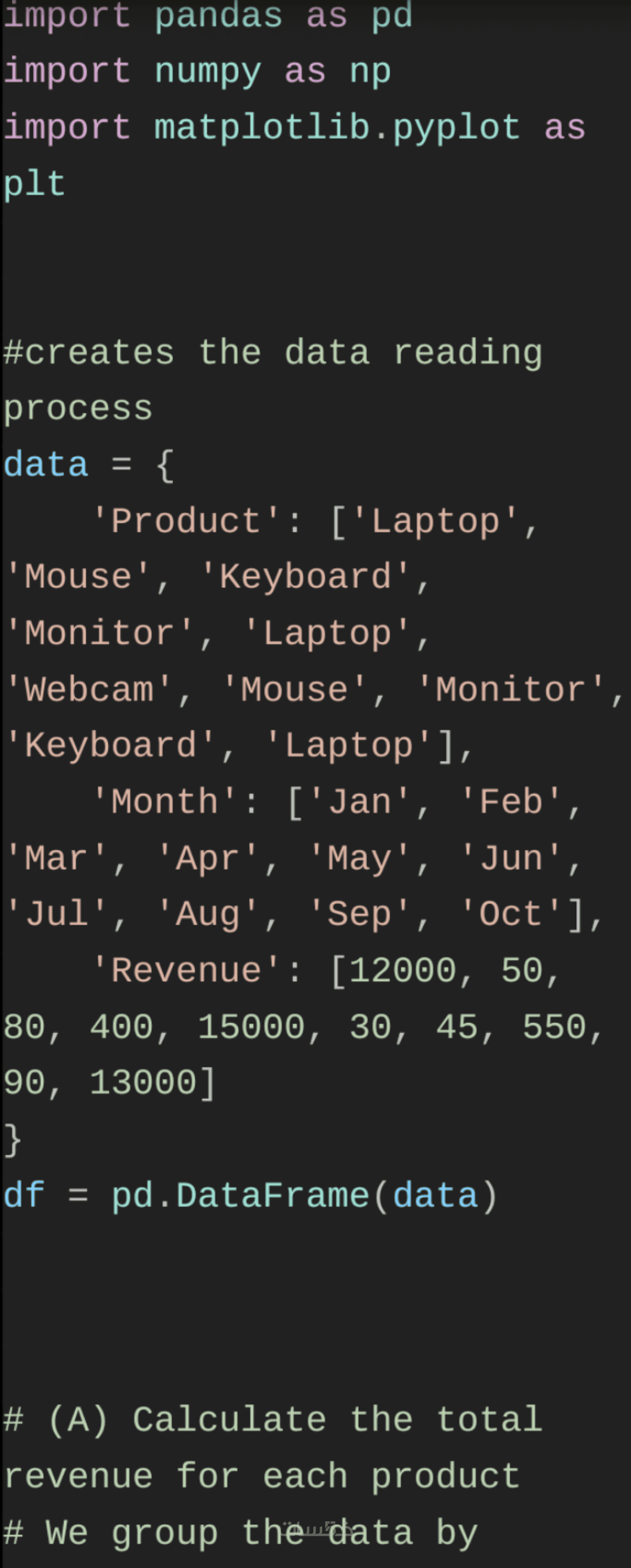The width and height of the screenshot is (631, 1568).
Task: Click the 13000 value before closing bracket
Action: 143,1084
